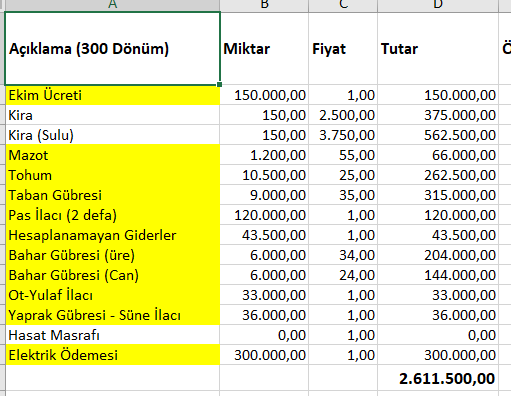This screenshot has width=511, height=396.
Task: Select the 'Ot-Yulaf İlacı' cell
Action: tap(113, 295)
